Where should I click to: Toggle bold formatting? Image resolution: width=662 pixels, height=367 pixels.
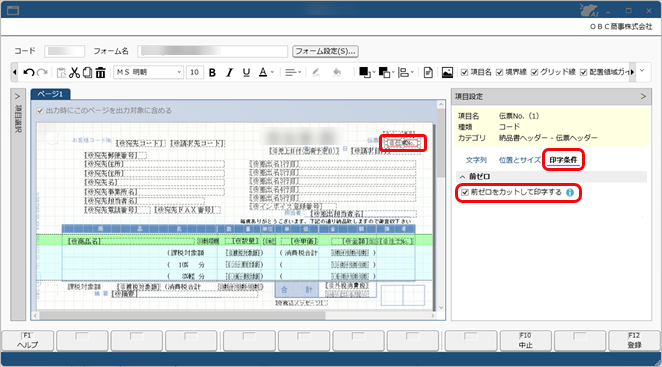click(x=212, y=73)
